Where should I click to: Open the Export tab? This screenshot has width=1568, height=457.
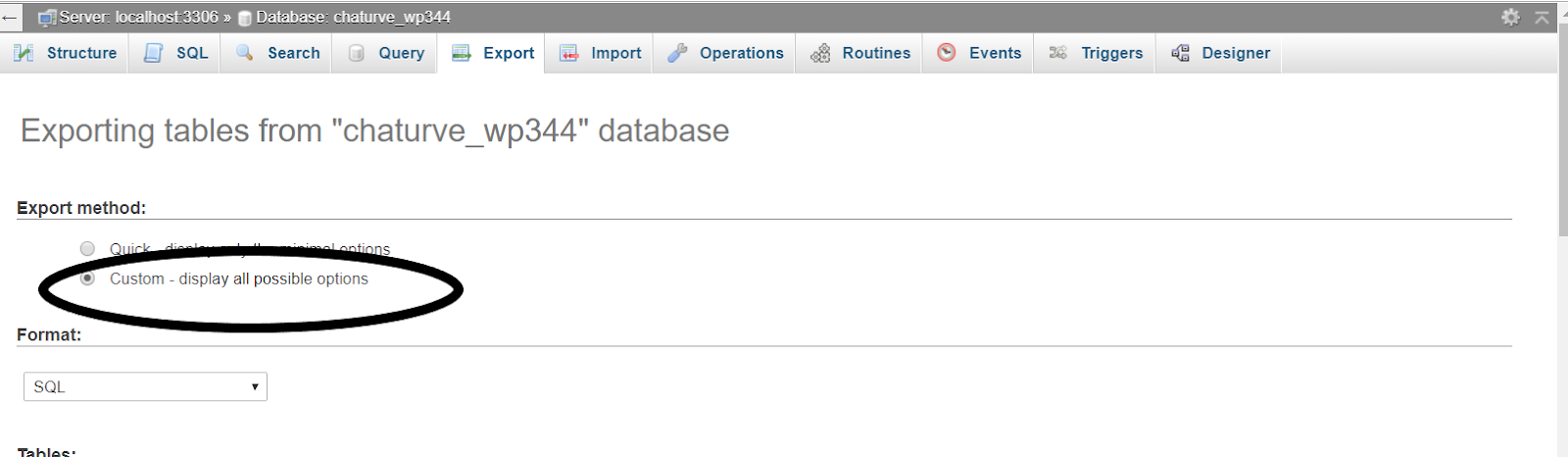pyautogui.click(x=492, y=53)
